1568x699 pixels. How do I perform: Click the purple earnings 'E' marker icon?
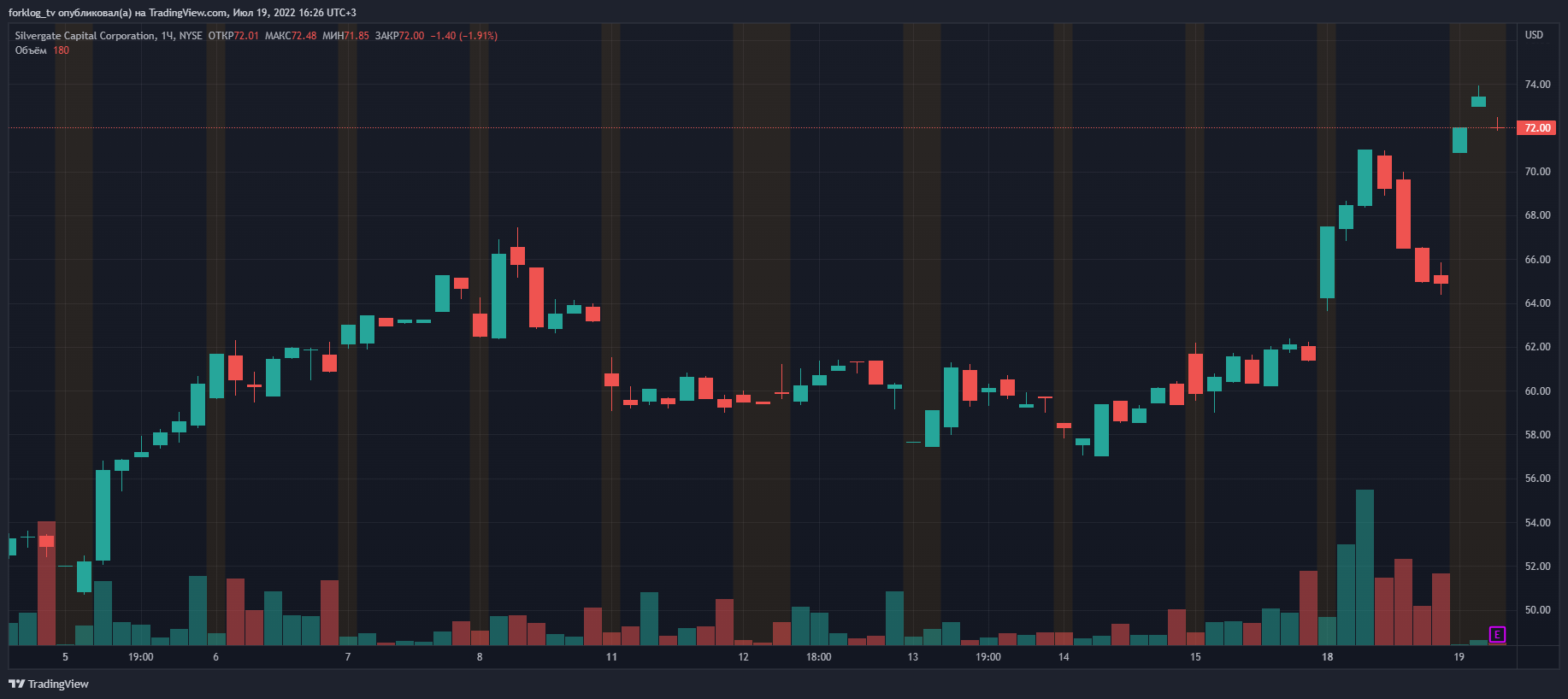click(1497, 635)
